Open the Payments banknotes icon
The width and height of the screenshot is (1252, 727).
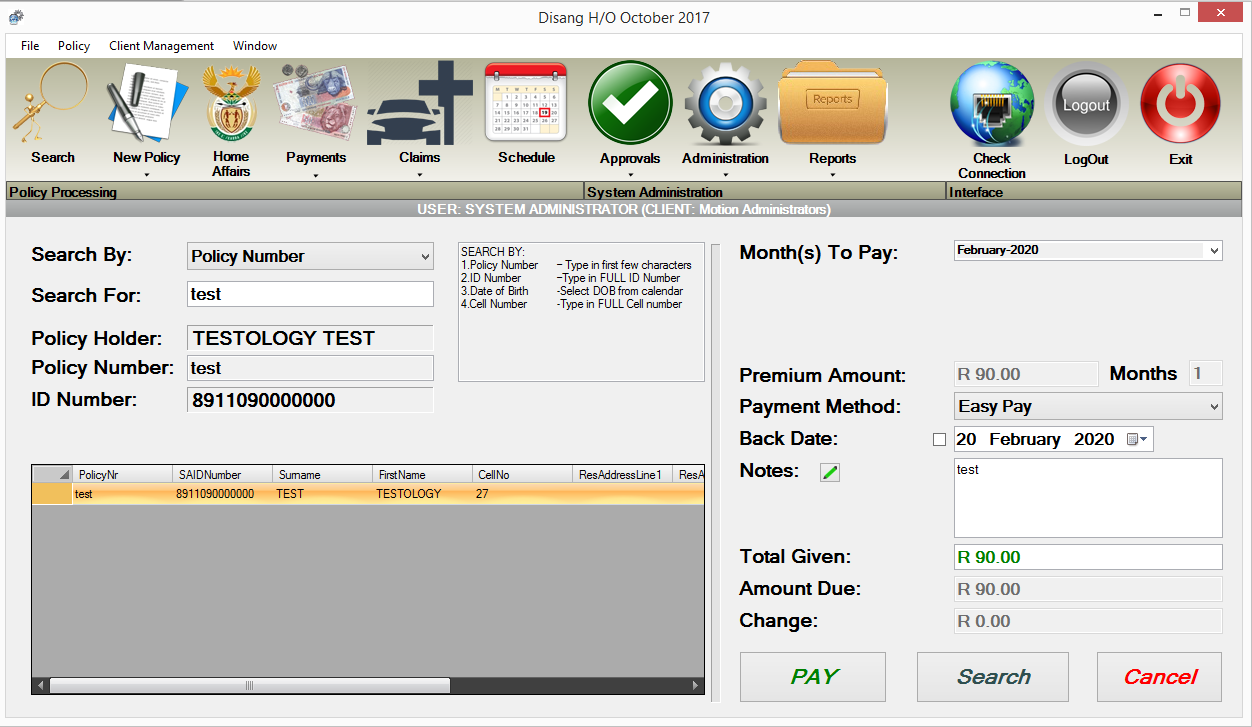point(315,105)
